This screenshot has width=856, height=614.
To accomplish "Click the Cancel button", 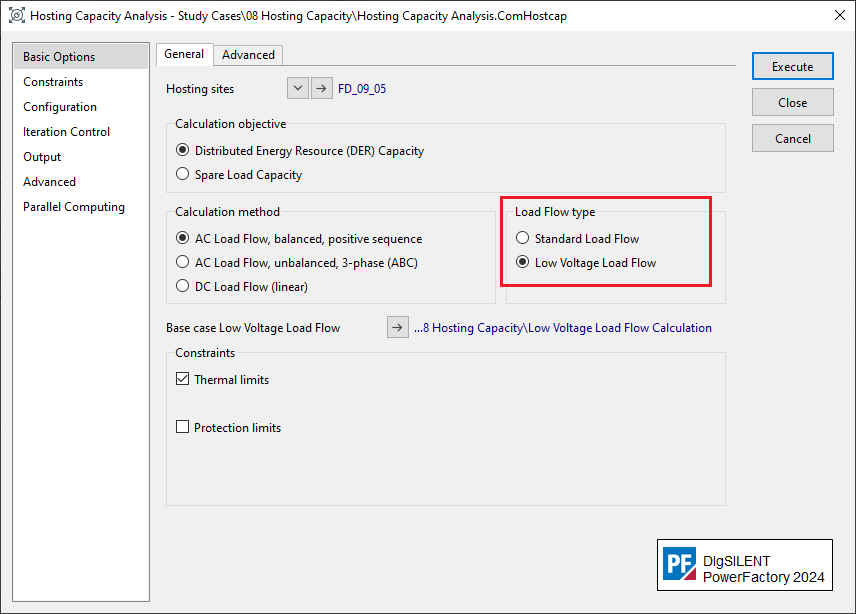I will pos(793,139).
